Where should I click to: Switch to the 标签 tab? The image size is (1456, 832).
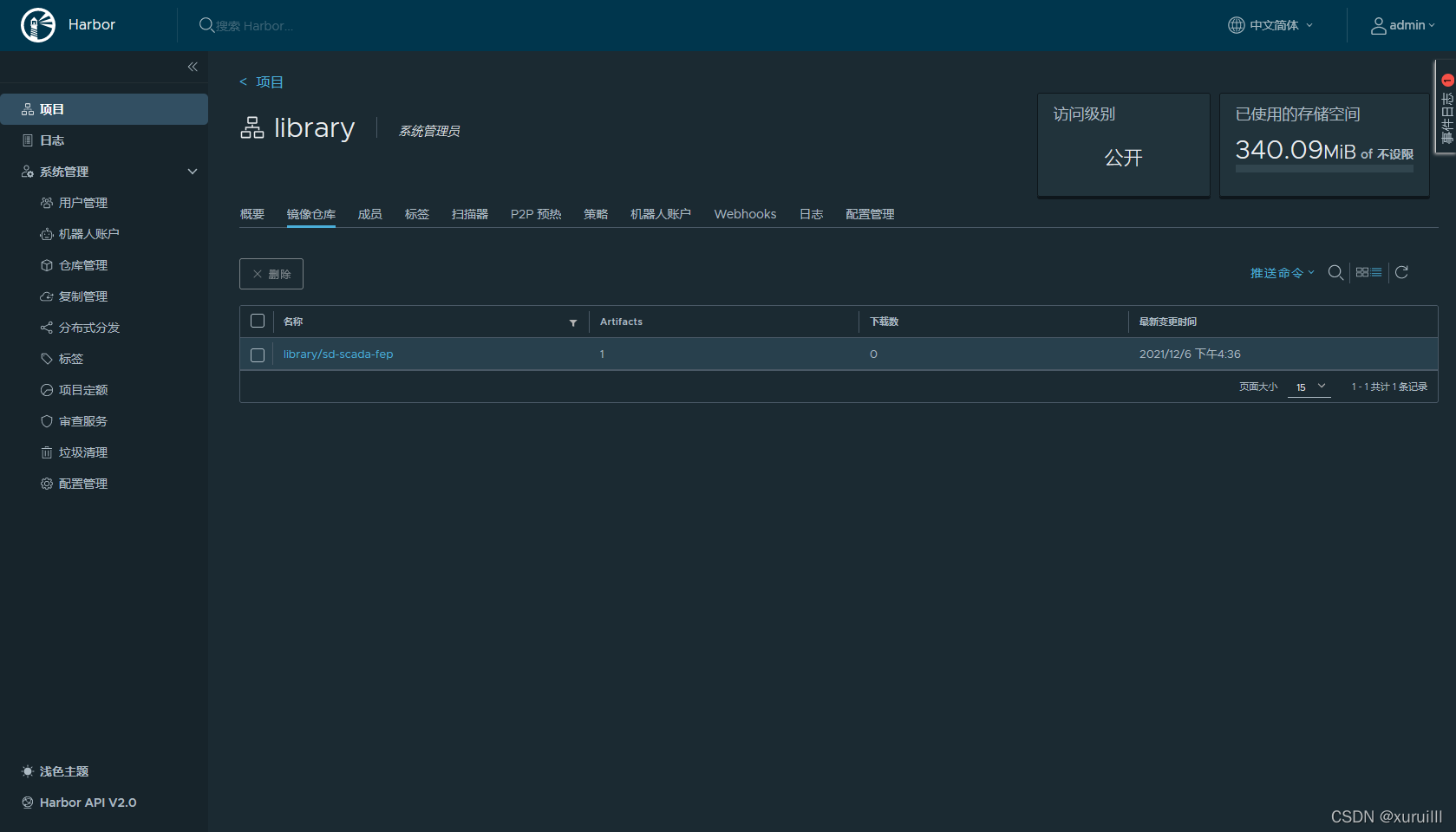point(417,214)
